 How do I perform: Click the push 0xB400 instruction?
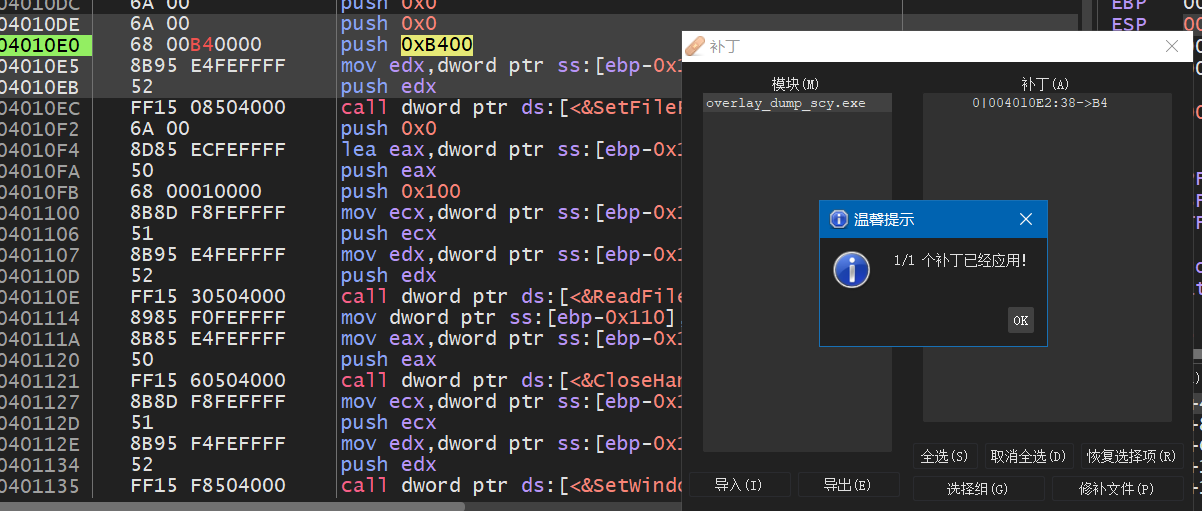pos(407,44)
